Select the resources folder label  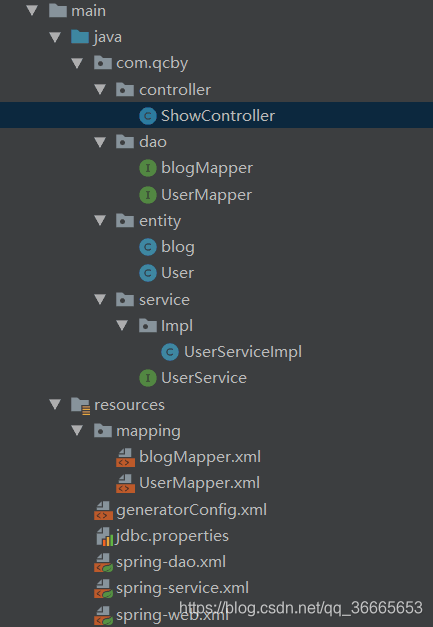coord(129,405)
